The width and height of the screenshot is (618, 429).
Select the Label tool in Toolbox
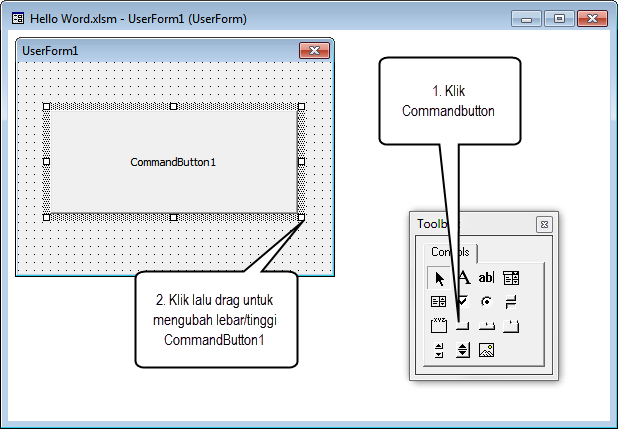(x=463, y=277)
